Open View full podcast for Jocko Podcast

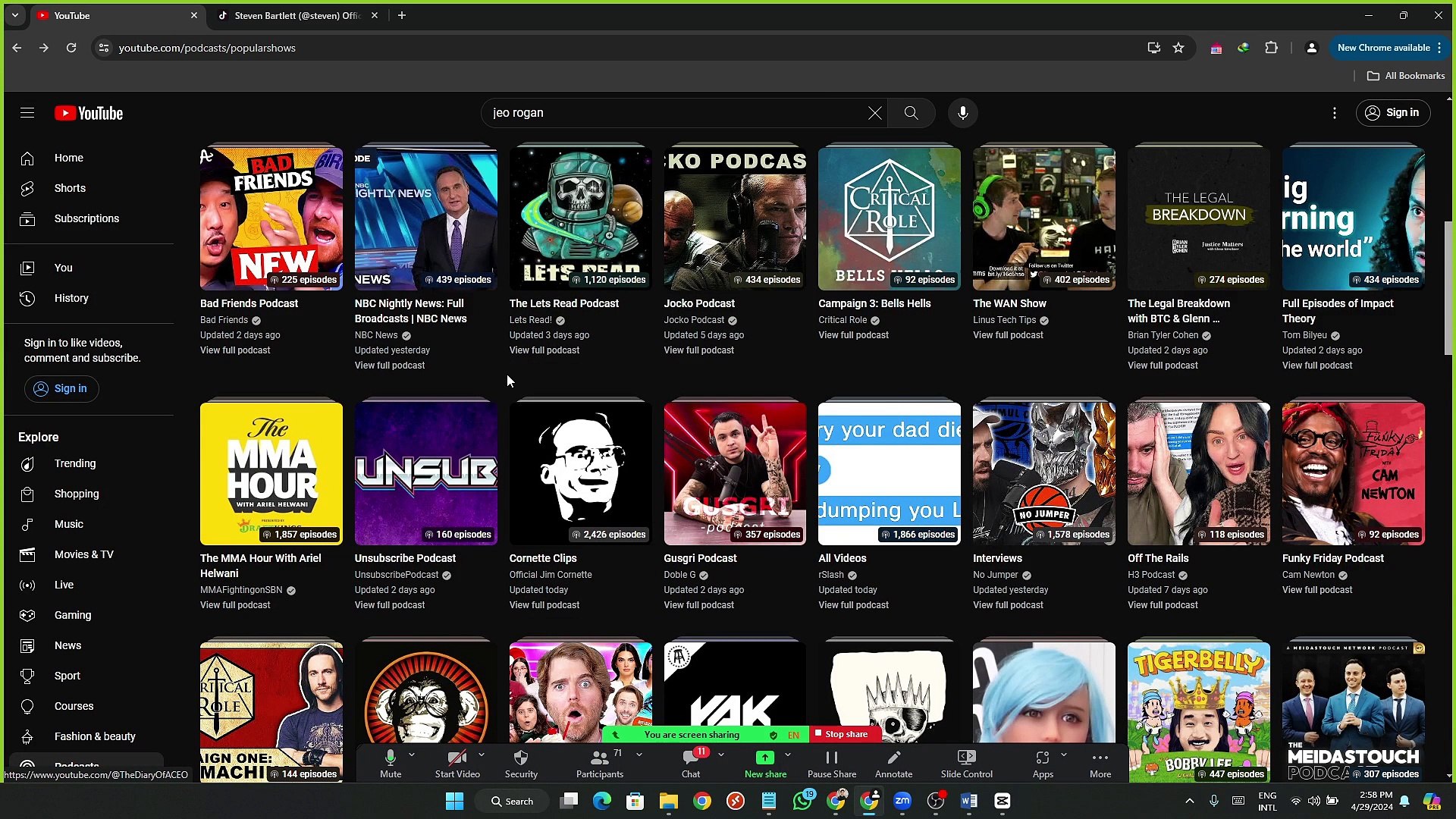[698, 350]
